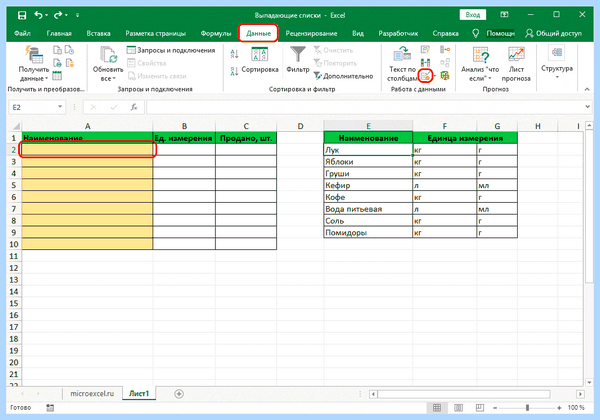Click the vertical scrollbar down arrow
The image size is (600, 420).
[x=589, y=383]
